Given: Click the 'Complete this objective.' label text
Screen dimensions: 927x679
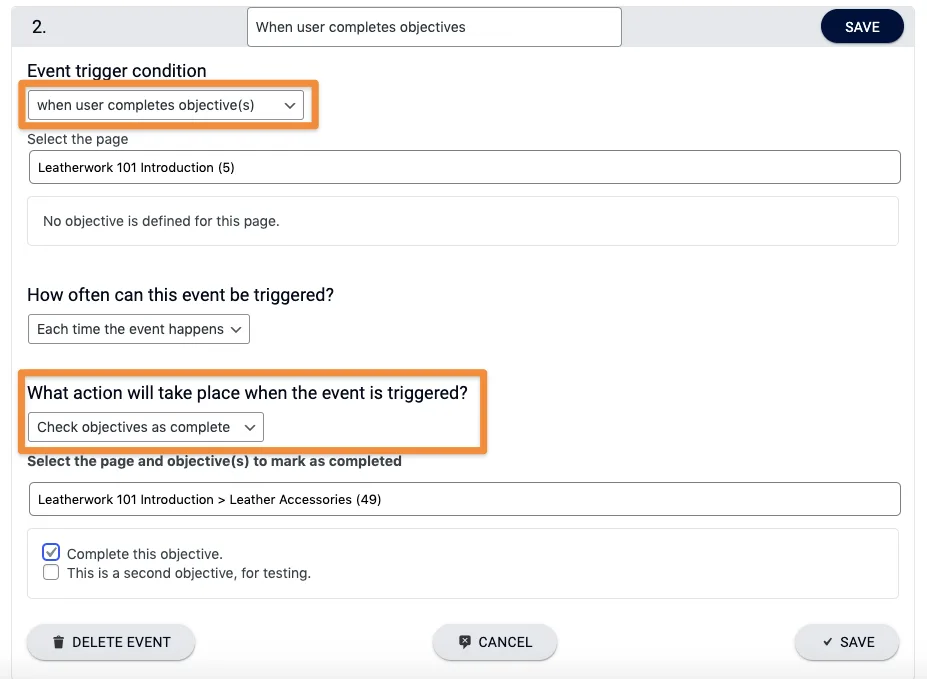Looking at the screenshot, I should 145,554.
